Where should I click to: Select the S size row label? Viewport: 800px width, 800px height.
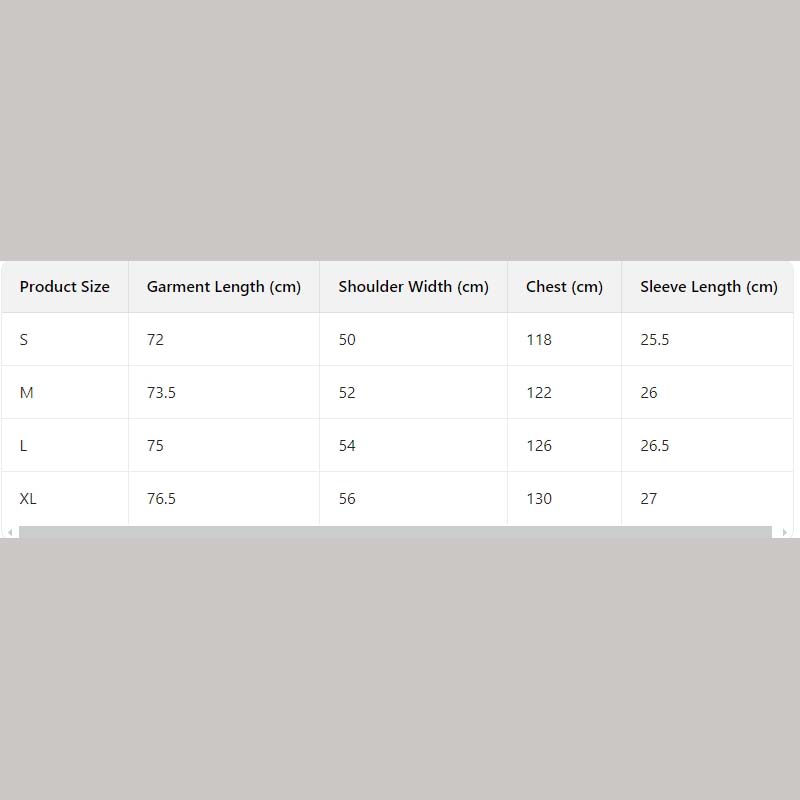24,340
